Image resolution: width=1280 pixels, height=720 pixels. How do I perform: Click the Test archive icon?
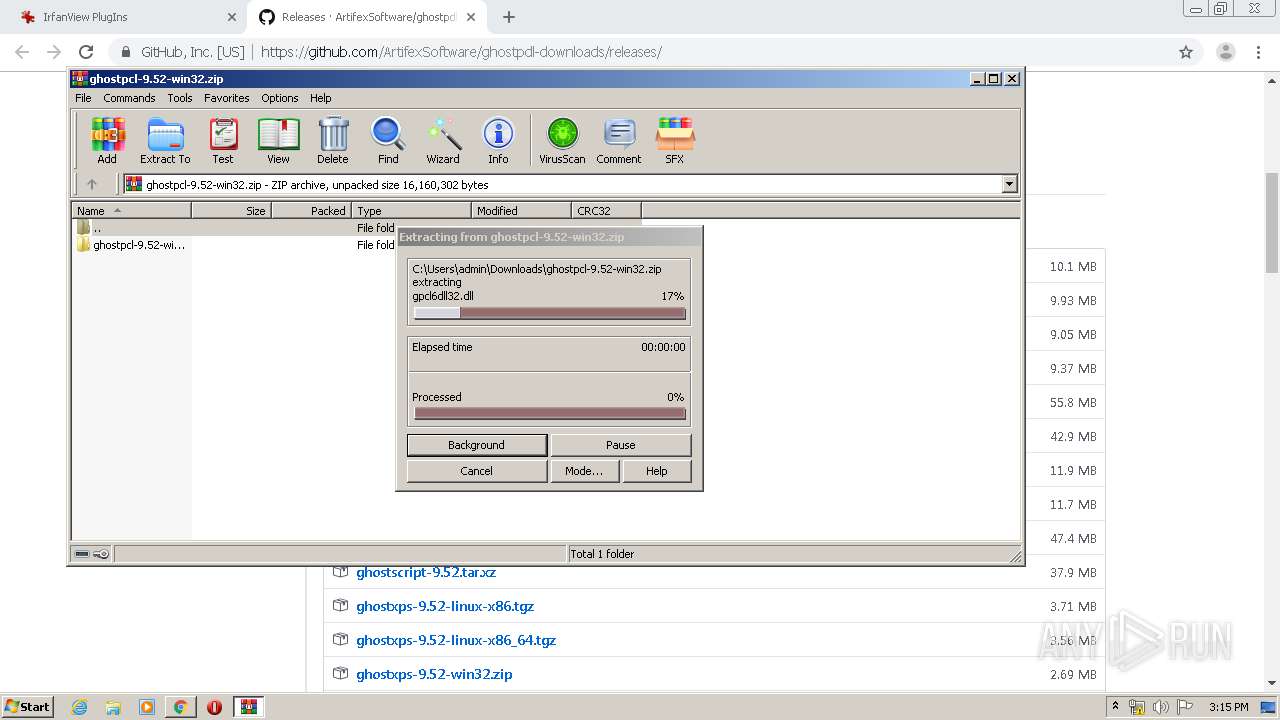pos(223,140)
